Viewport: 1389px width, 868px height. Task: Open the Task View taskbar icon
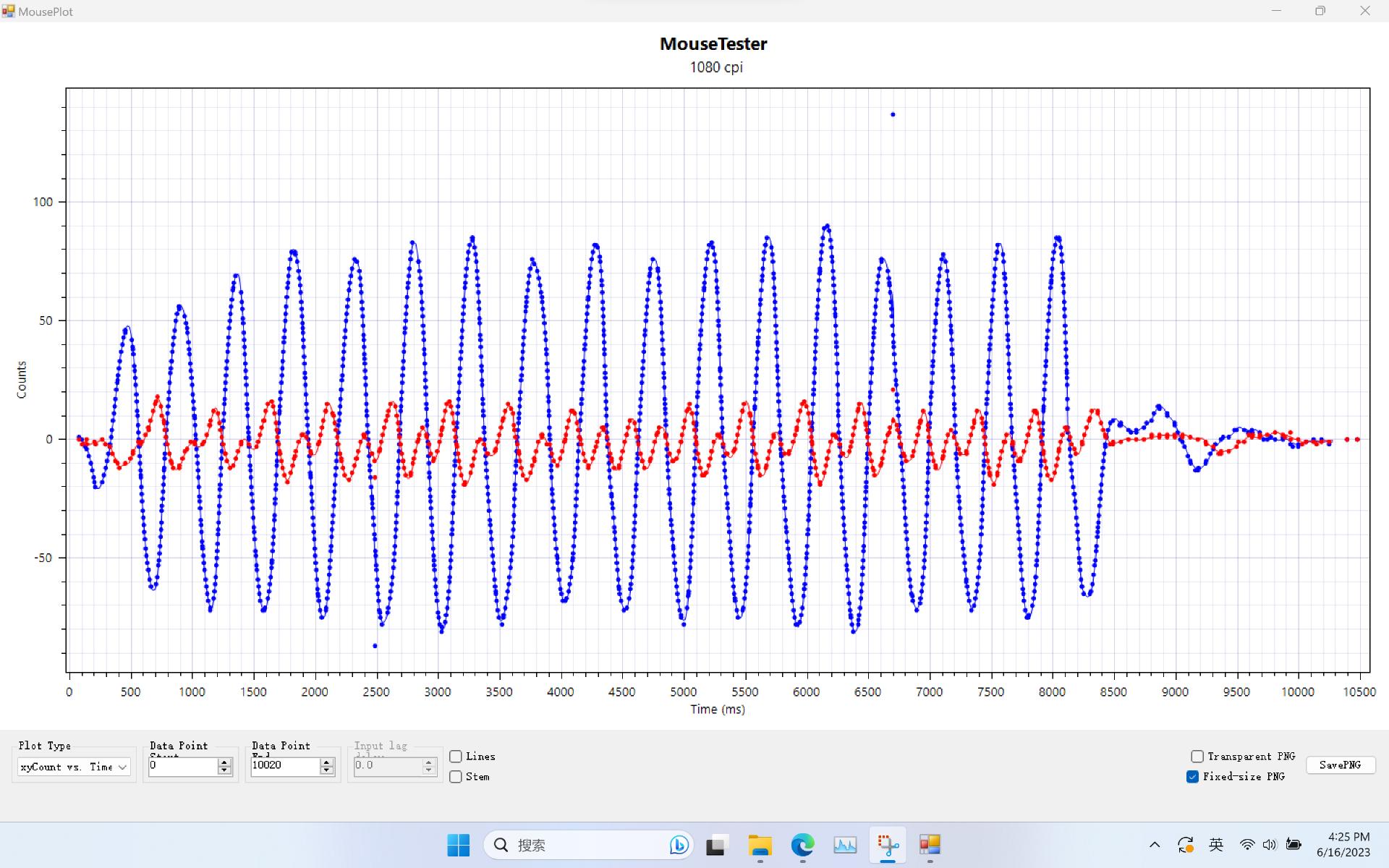pyautogui.click(x=716, y=845)
